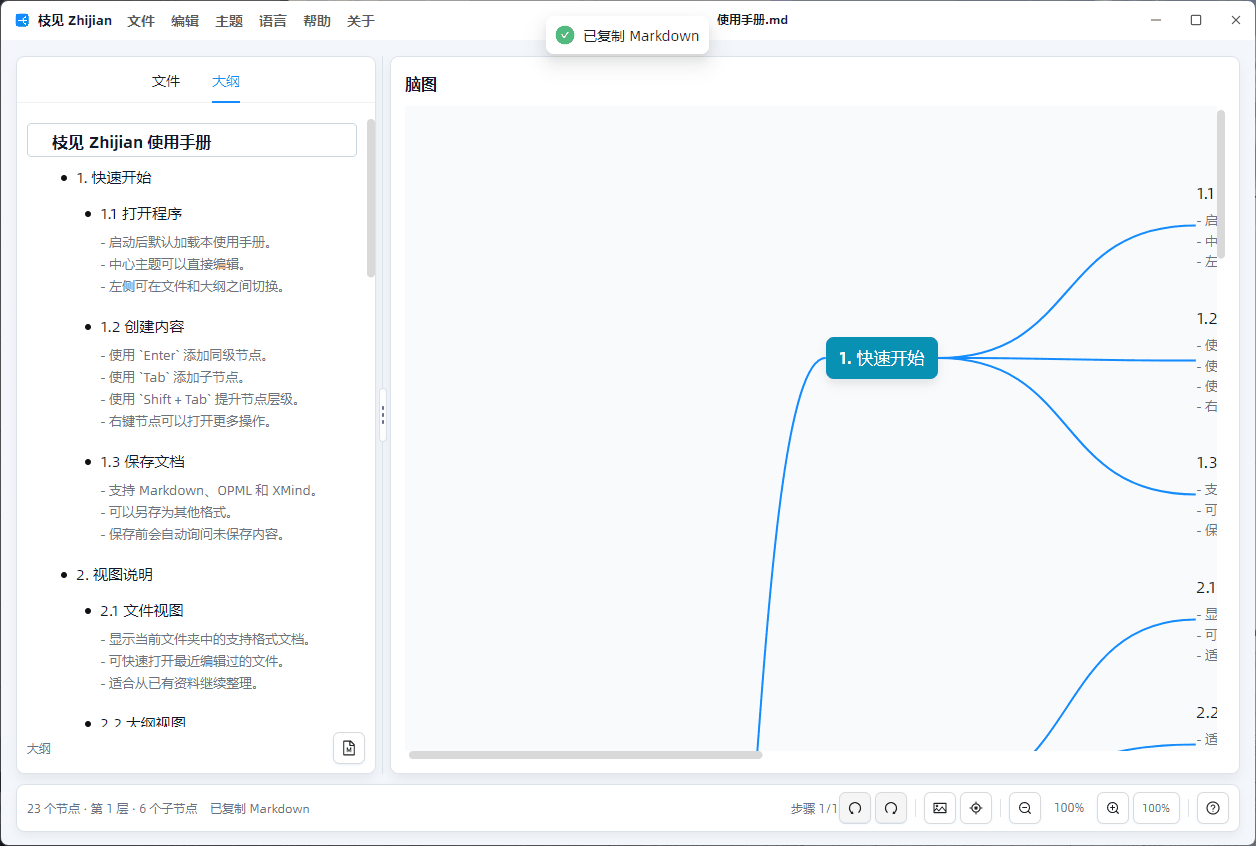Open the 文件 menu
This screenshot has width=1256, height=846.
pyautogui.click(x=141, y=21)
